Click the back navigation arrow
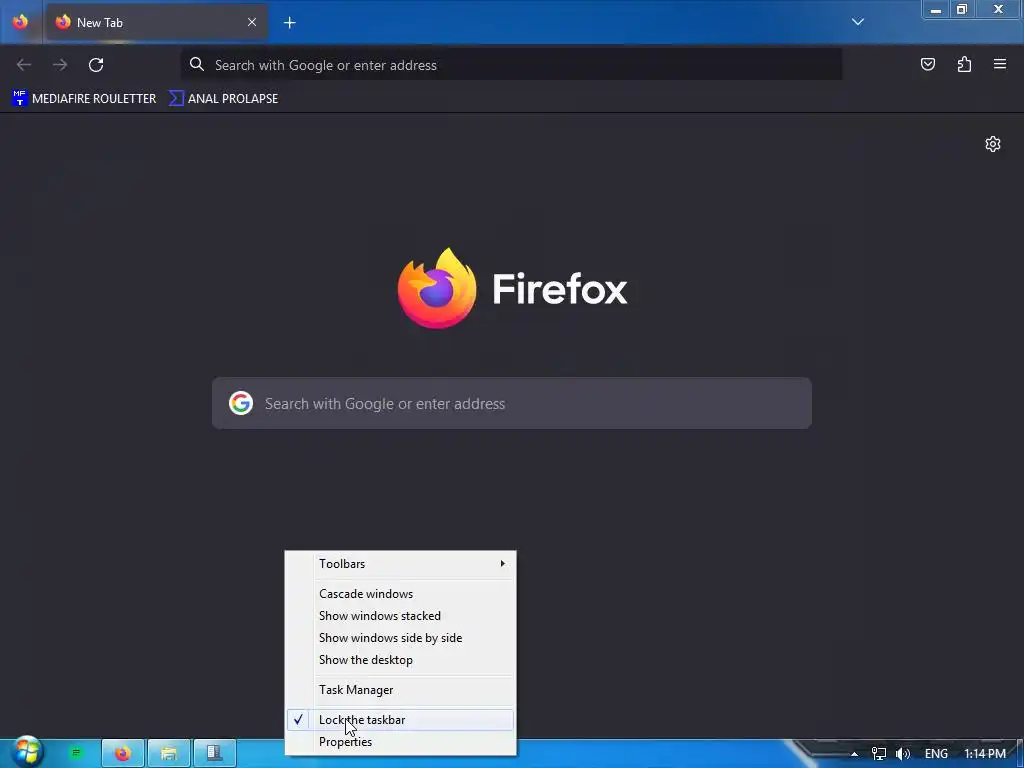Image resolution: width=1024 pixels, height=768 pixels. point(24,65)
